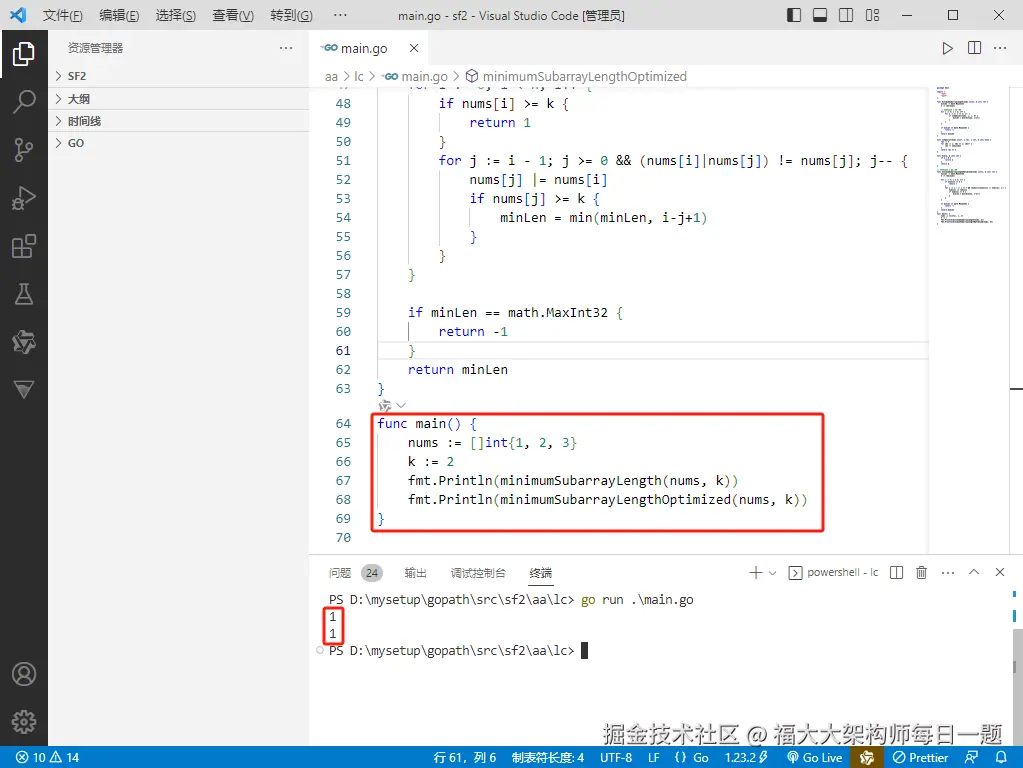Close the terminal panel
The height and width of the screenshot is (768, 1023).
tap(1000, 572)
